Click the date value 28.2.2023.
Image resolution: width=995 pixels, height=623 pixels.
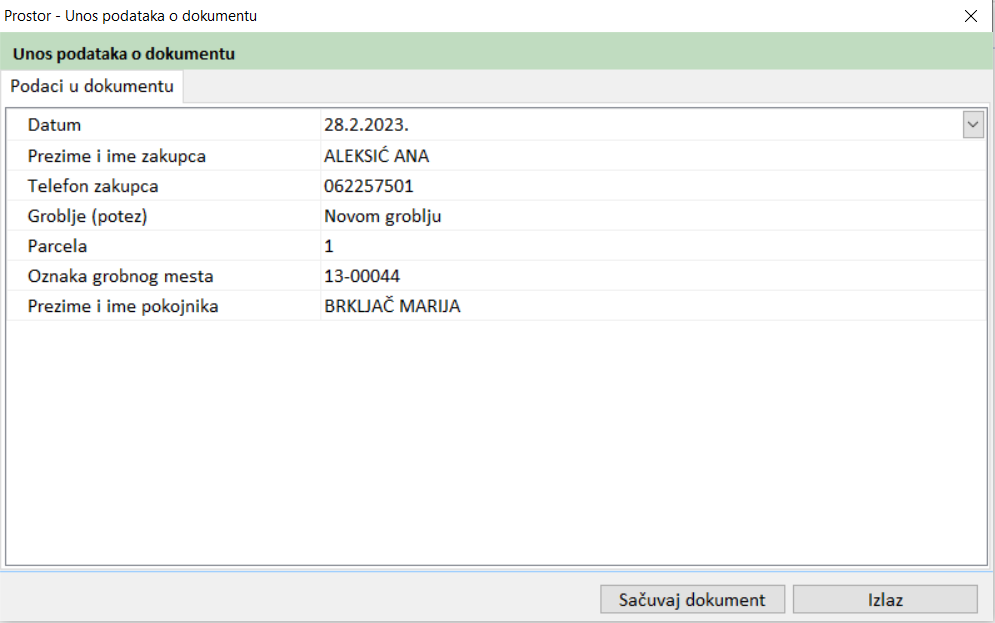(367, 125)
